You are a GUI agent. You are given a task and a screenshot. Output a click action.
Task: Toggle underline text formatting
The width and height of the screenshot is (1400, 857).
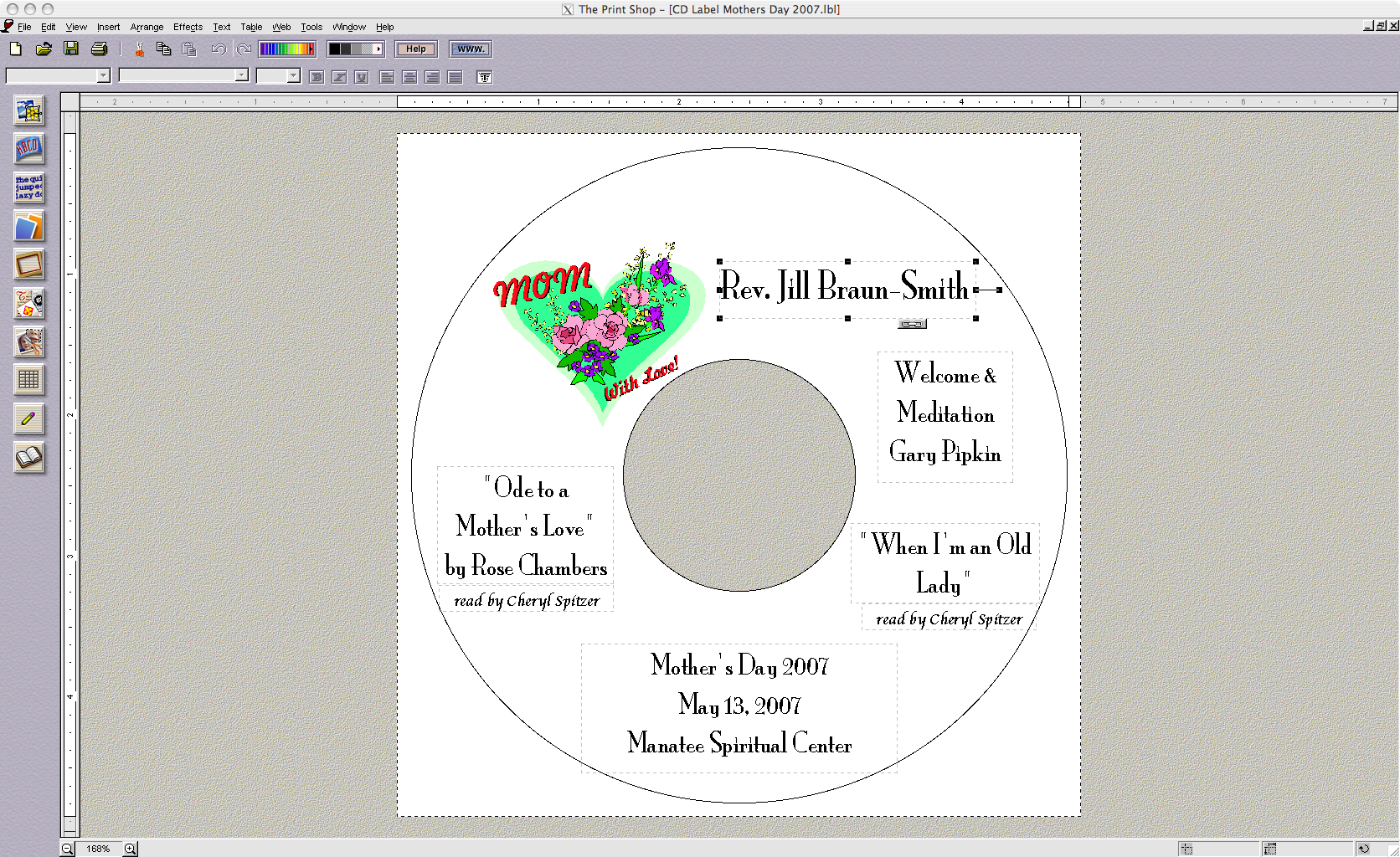[x=360, y=76]
